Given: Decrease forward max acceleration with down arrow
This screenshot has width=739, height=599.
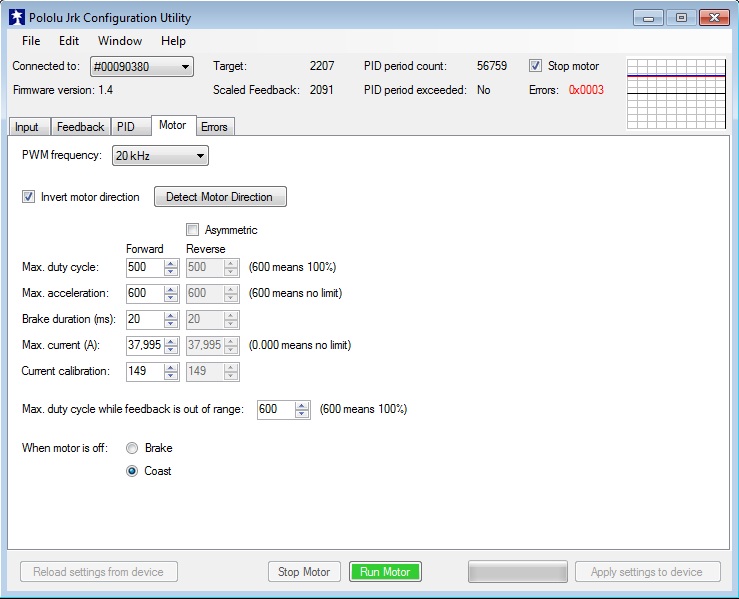Looking at the screenshot, I should coord(169,297).
